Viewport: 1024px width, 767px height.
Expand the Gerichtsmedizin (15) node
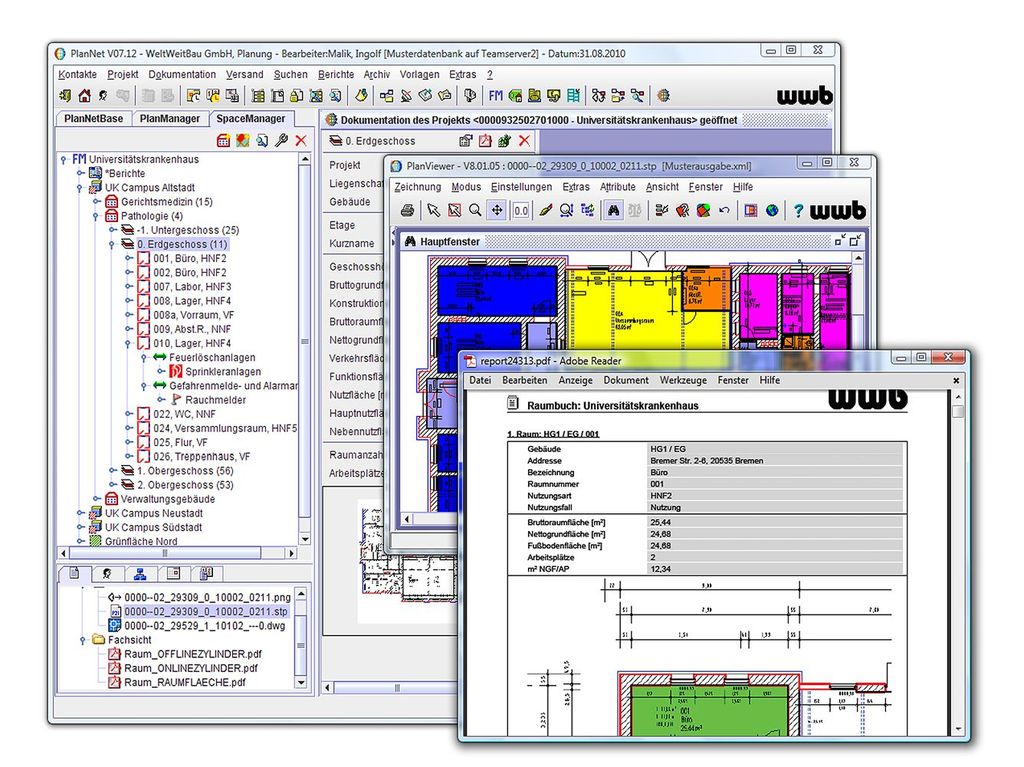pyautogui.click(x=96, y=202)
